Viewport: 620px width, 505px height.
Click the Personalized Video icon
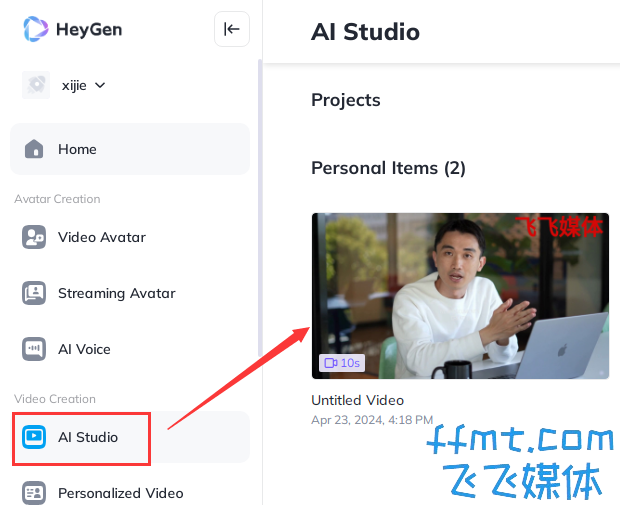click(x=34, y=493)
